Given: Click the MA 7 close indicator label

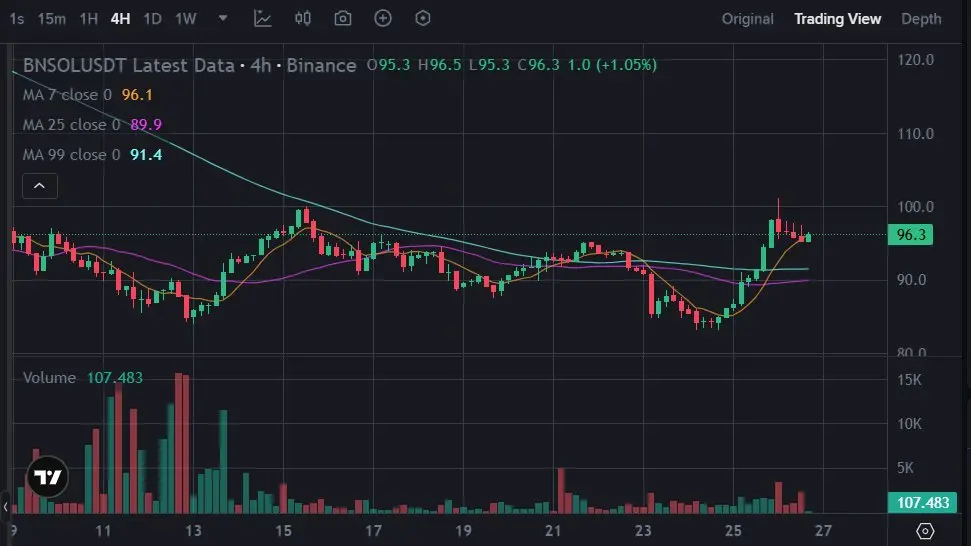Looking at the screenshot, I should [x=67, y=95].
